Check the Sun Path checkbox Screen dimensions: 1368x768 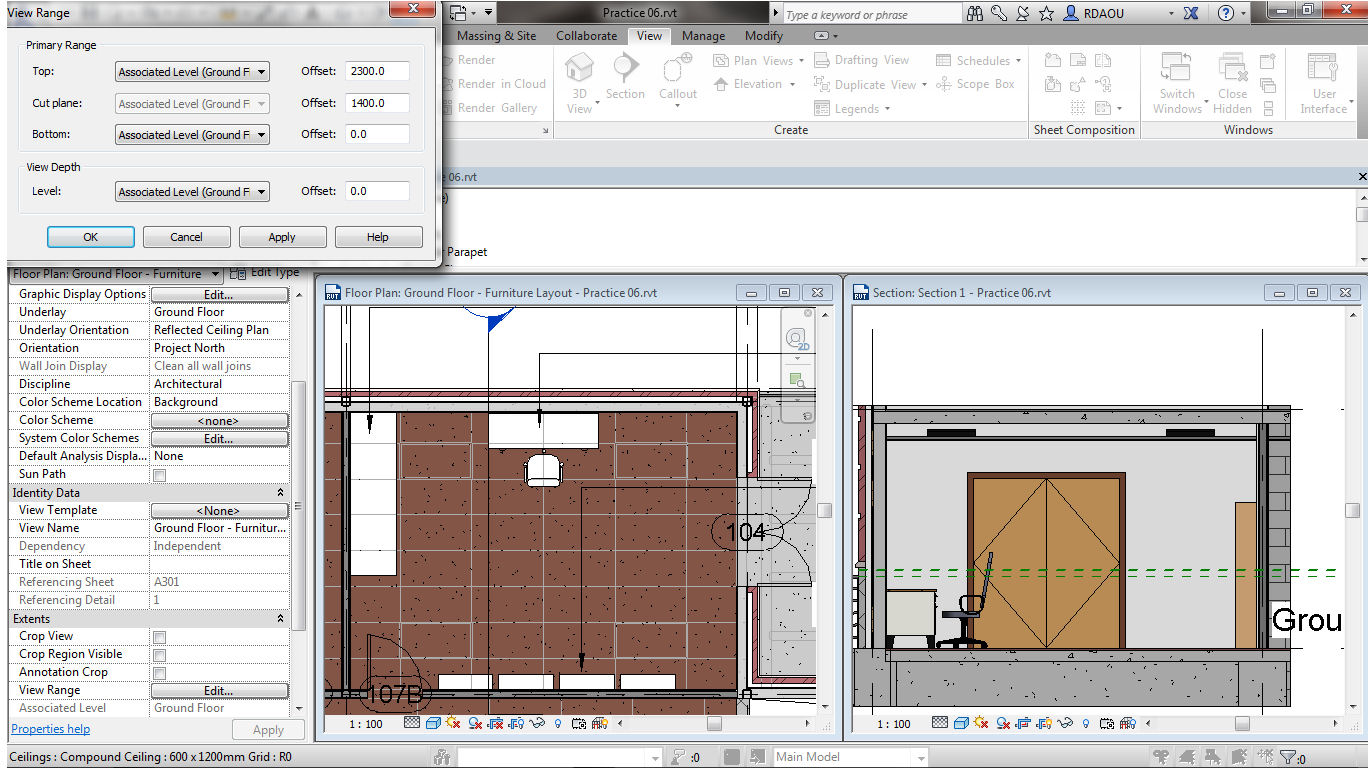pyautogui.click(x=160, y=475)
